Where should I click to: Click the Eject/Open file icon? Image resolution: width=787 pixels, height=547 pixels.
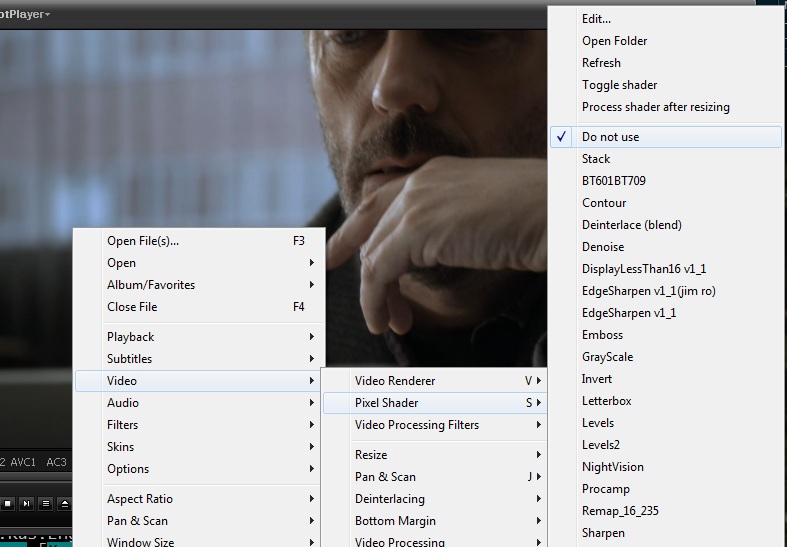pyautogui.click(x=65, y=503)
